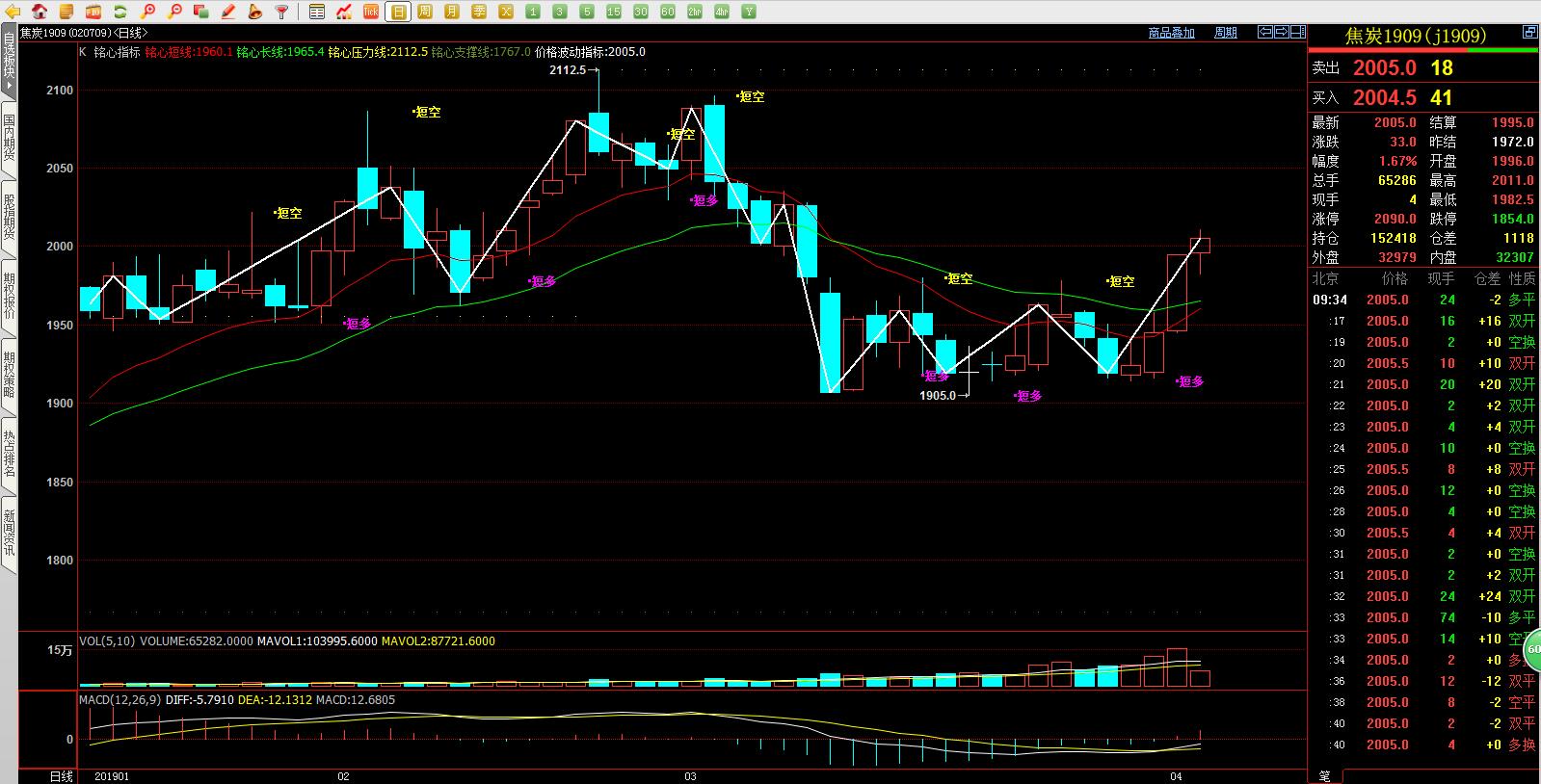Open 股指期货 sidebar tab
This screenshot has width=1541, height=784.
pos(9,218)
